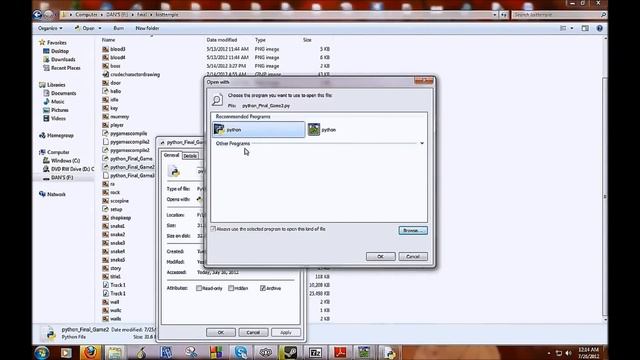640x360 pixels.
Task: Click the Browse button in Open with
Action: click(x=413, y=231)
